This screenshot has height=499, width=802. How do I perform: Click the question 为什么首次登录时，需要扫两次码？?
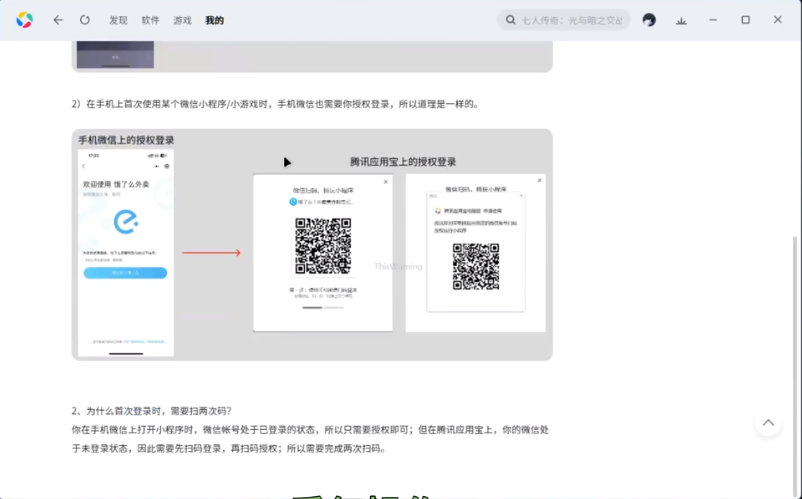(x=151, y=411)
